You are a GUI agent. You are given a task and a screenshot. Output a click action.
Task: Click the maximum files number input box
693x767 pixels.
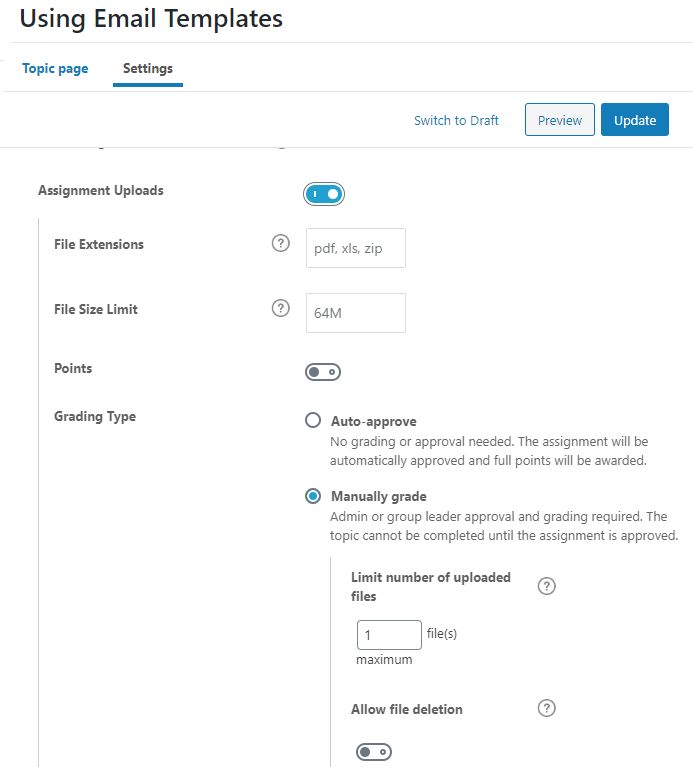389,635
